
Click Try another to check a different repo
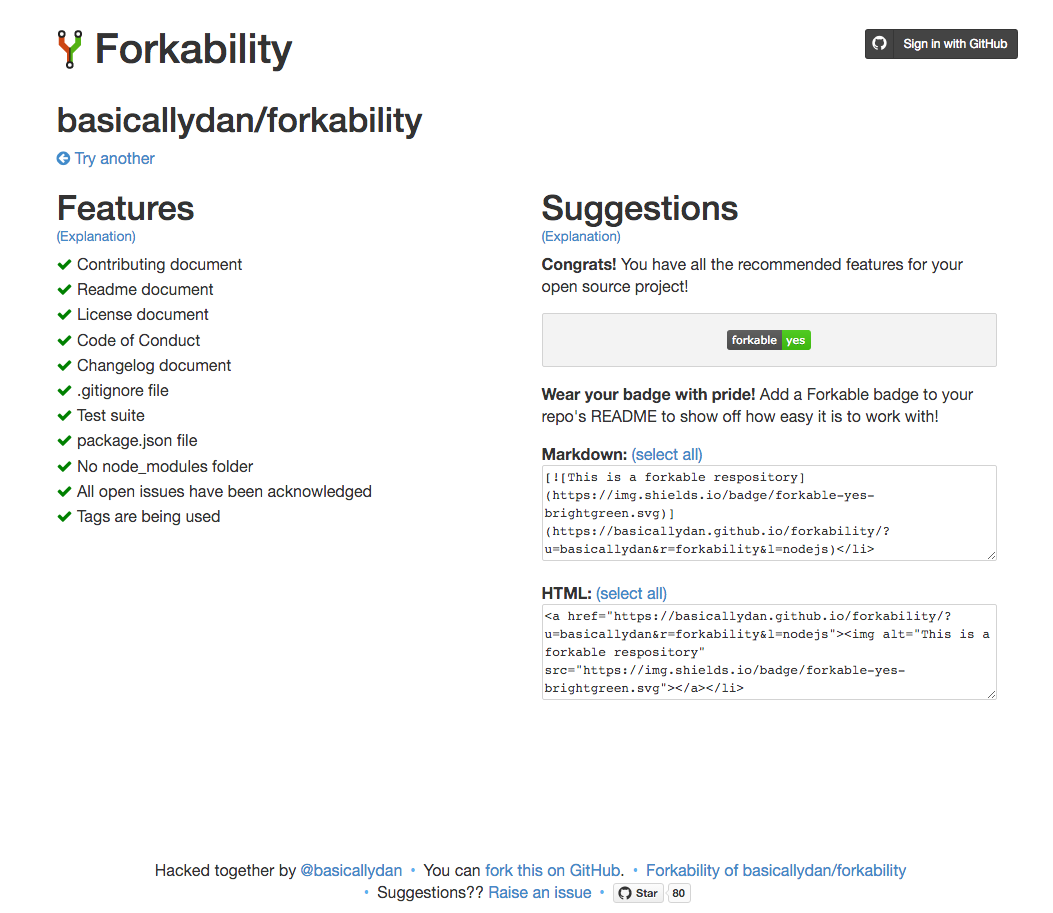point(113,158)
